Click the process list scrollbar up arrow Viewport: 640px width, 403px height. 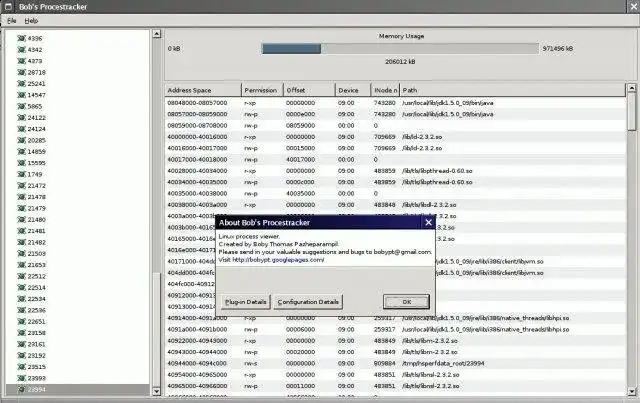[x=157, y=34]
